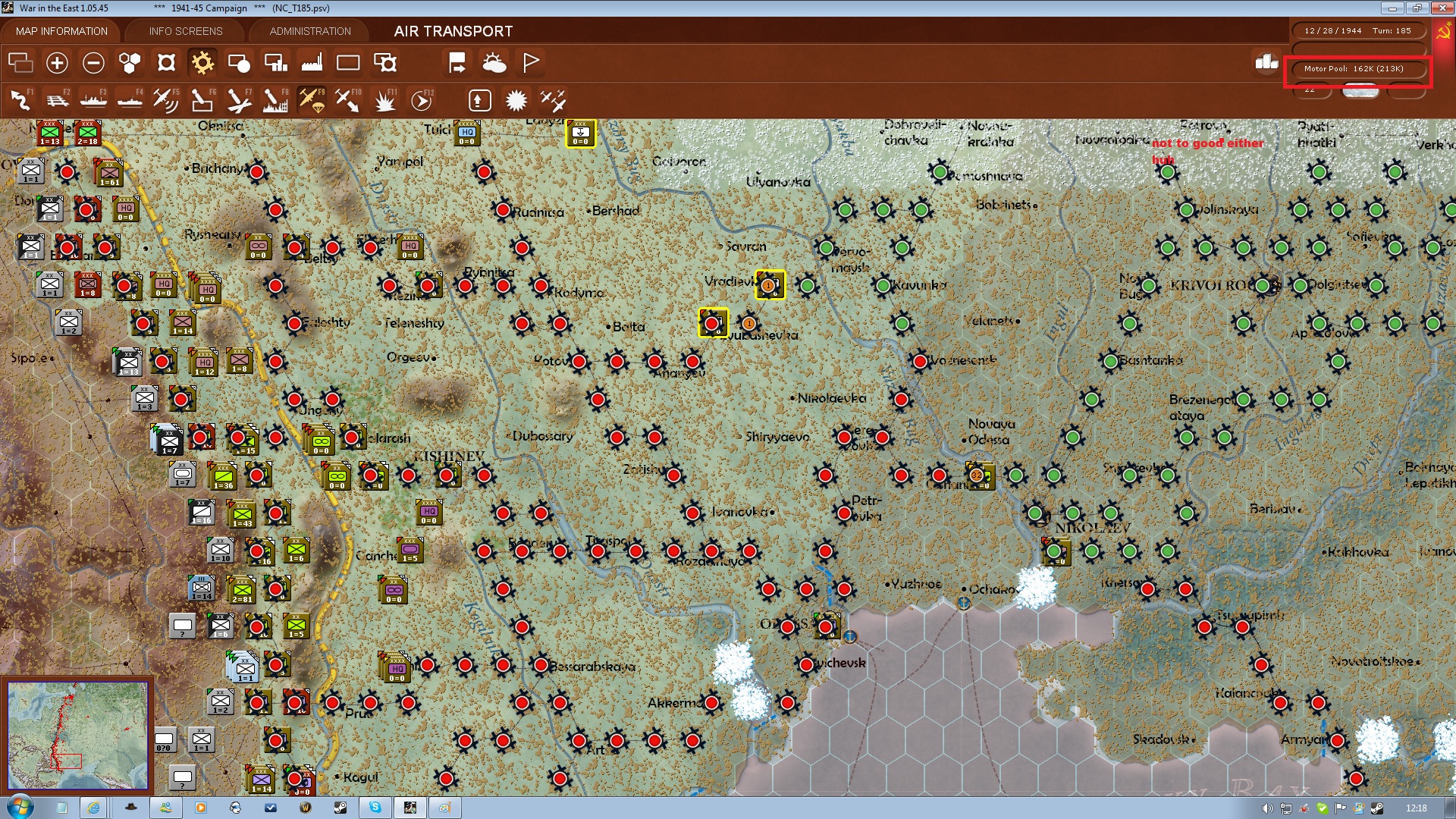Toggle the factory display icon
Screen dimensions: 1456x819
312,63
